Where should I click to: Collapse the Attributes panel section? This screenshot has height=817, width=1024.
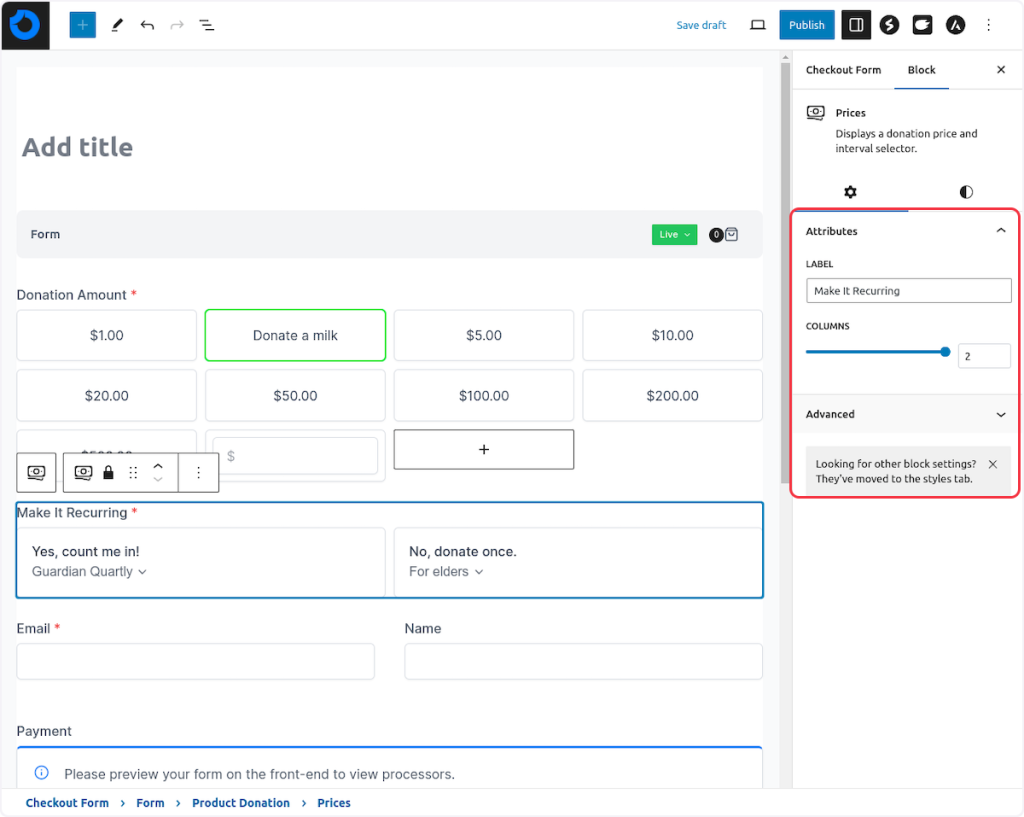1000,231
